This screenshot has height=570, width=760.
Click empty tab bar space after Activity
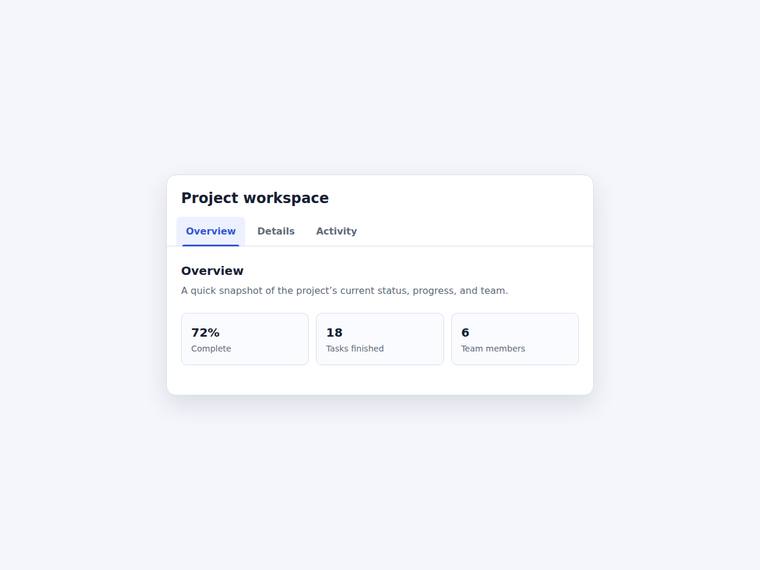coord(475,231)
